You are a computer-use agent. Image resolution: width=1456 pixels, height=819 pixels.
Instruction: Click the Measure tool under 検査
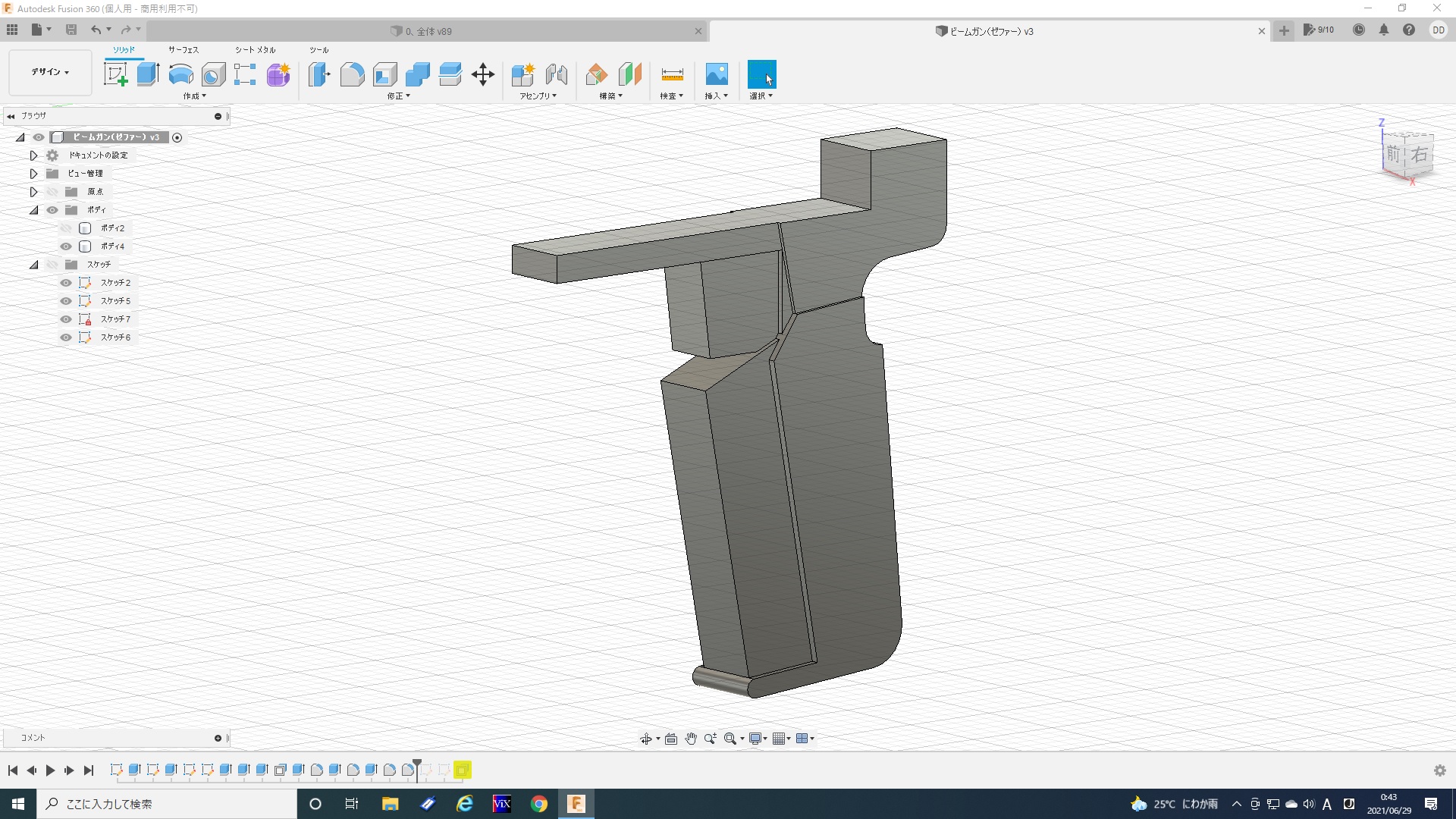672,74
